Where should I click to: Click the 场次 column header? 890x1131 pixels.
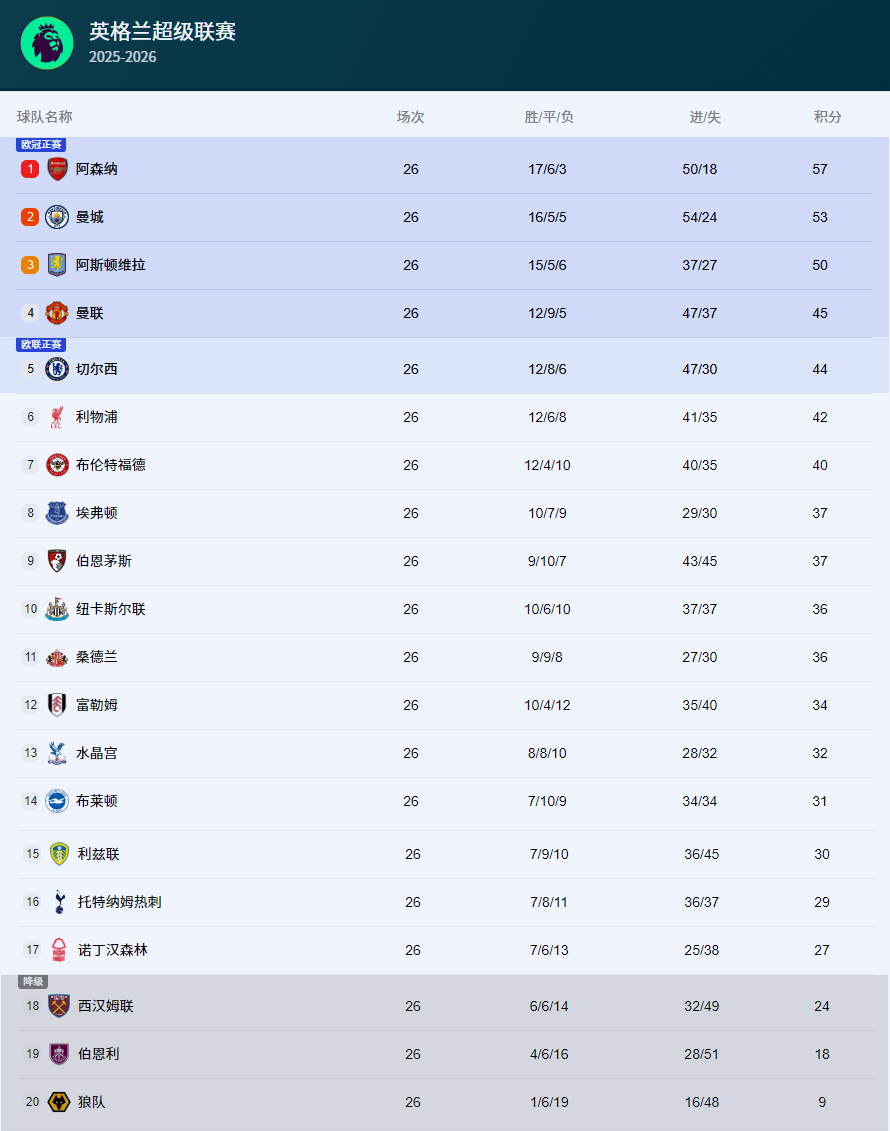tap(410, 117)
